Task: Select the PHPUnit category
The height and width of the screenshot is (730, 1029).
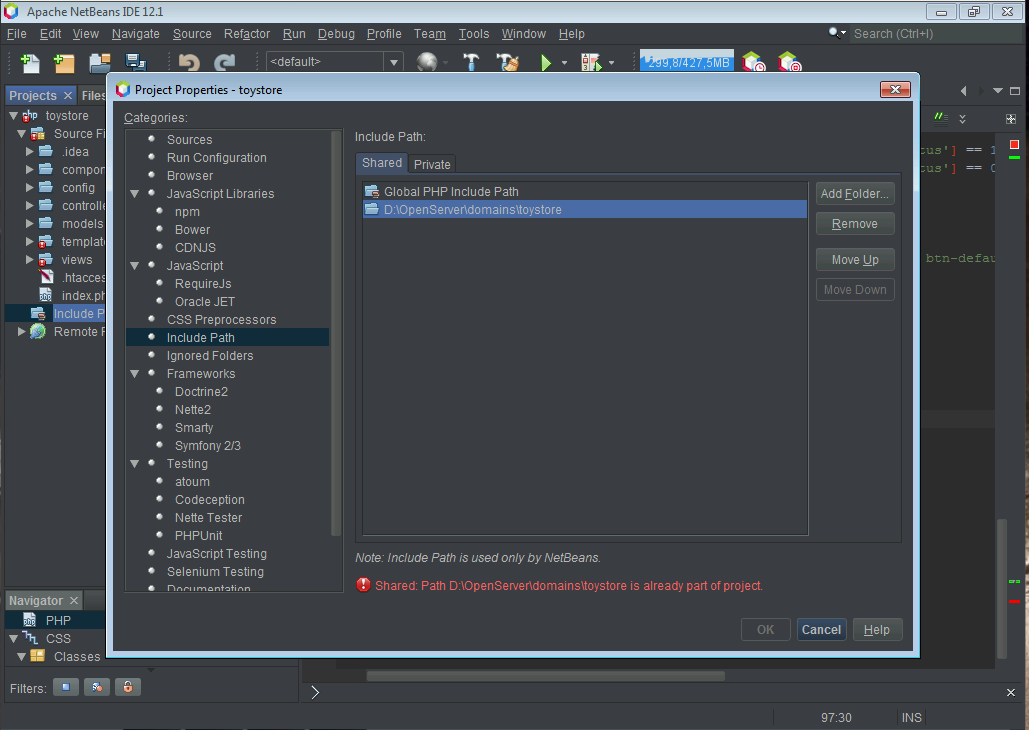Action: [x=199, y=536]
